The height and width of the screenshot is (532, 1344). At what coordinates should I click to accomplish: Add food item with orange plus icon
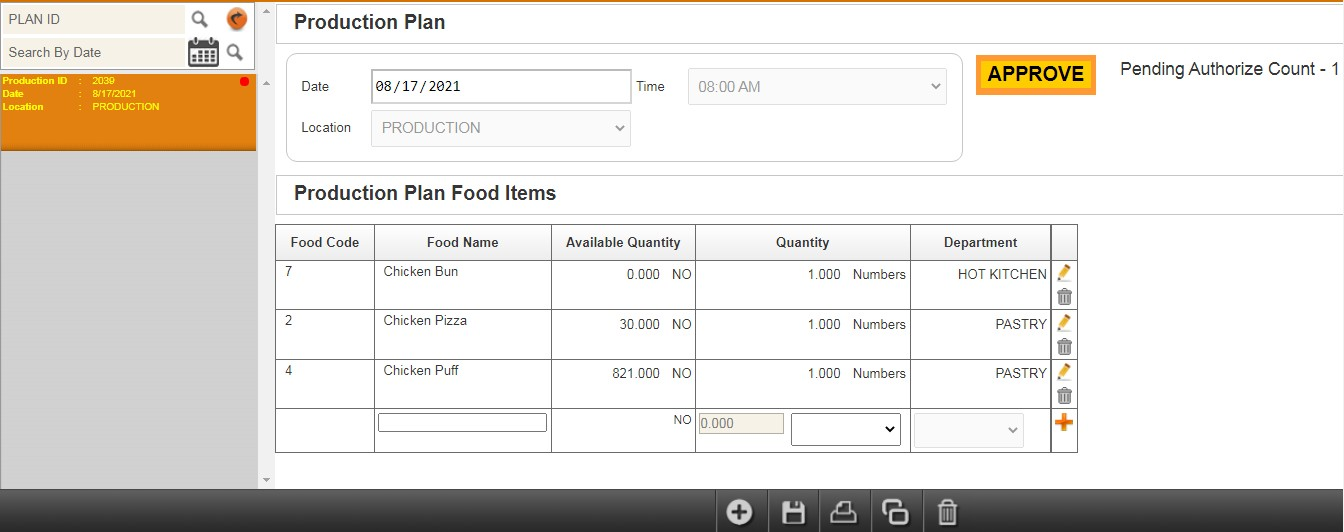[x=1064, y=423]
